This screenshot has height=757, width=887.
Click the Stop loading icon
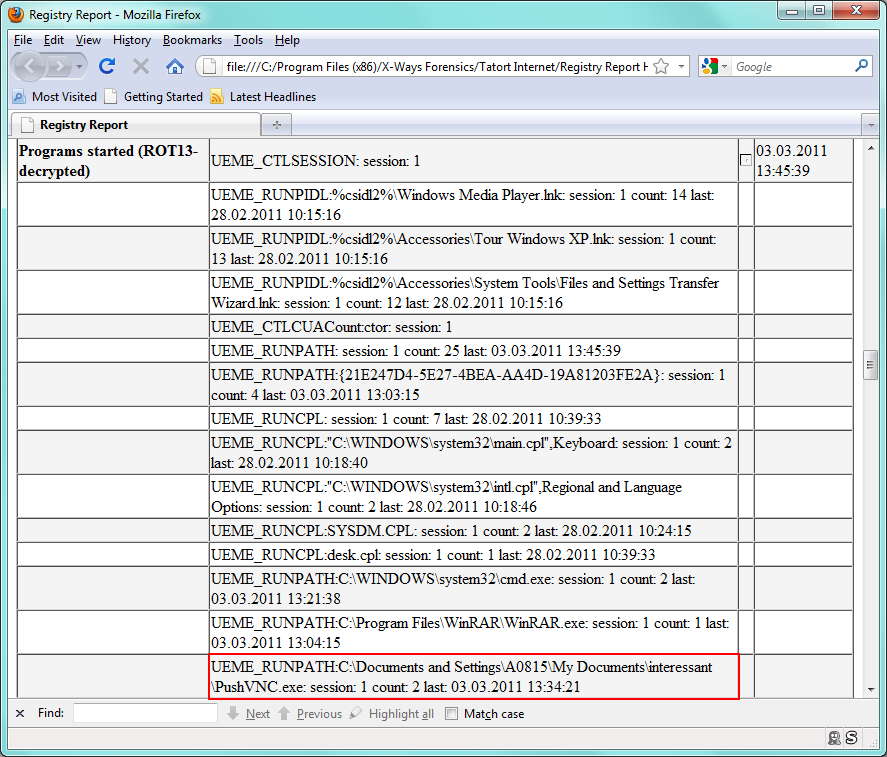click(x=141, y=66)
